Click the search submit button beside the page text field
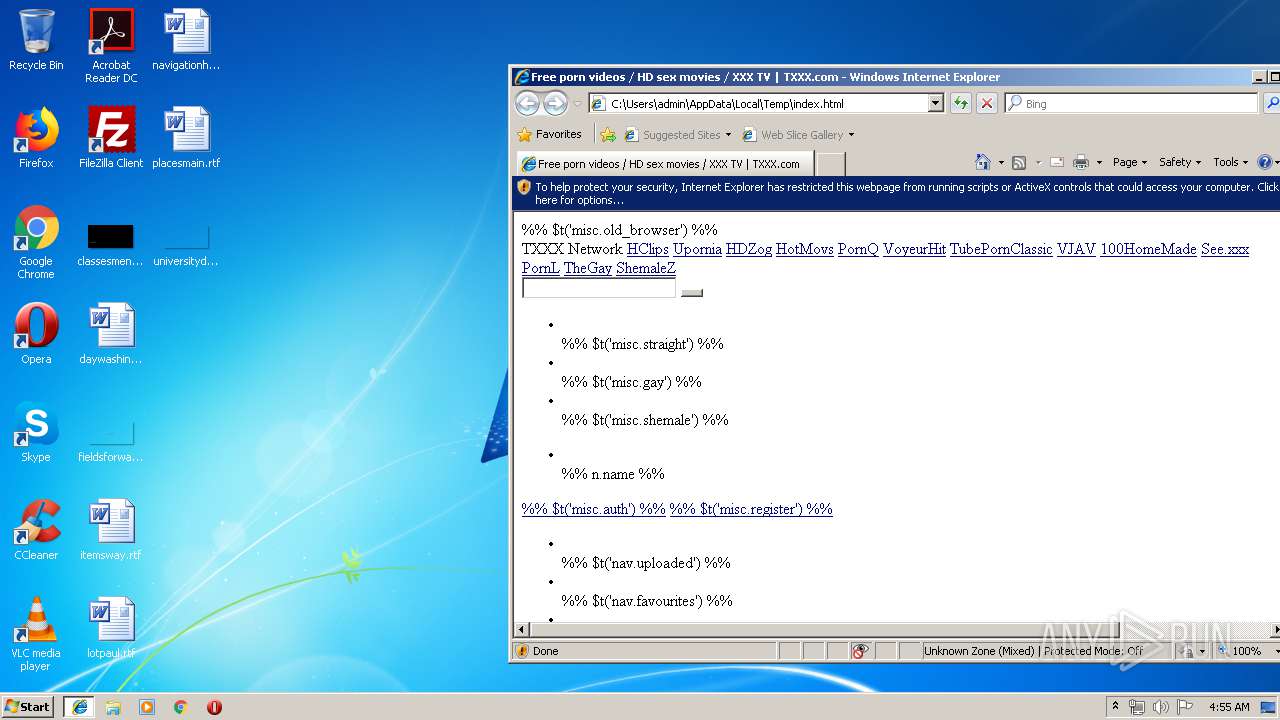 pos(692,292)
